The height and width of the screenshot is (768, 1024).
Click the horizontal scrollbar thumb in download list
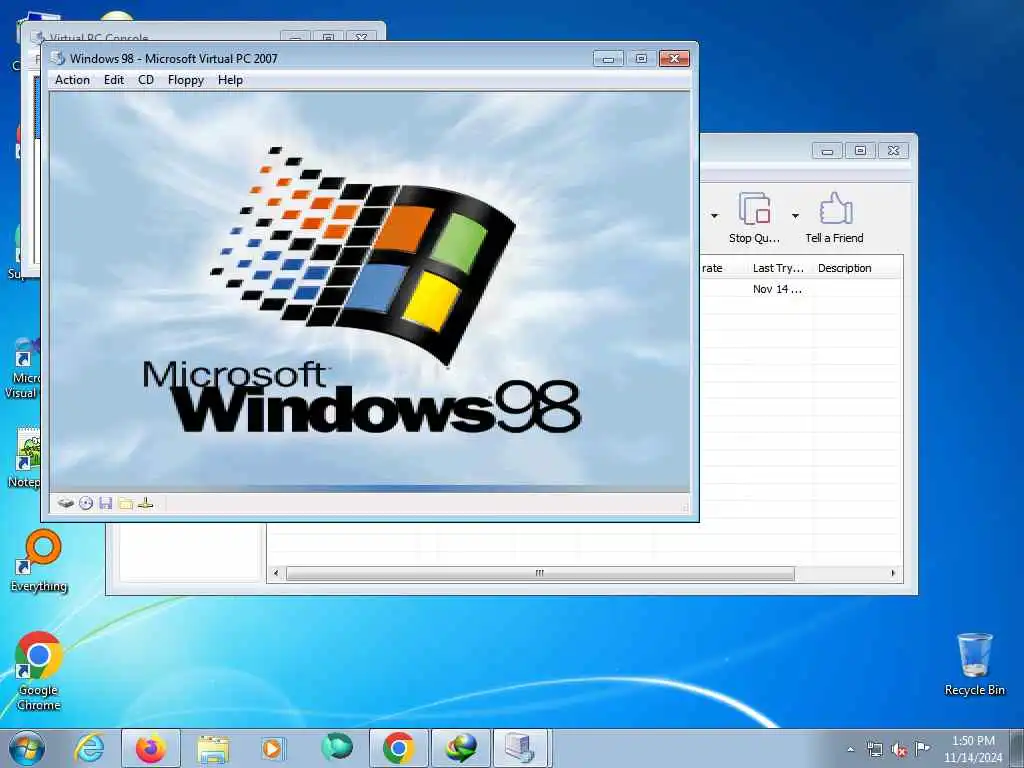pos(540,573)
